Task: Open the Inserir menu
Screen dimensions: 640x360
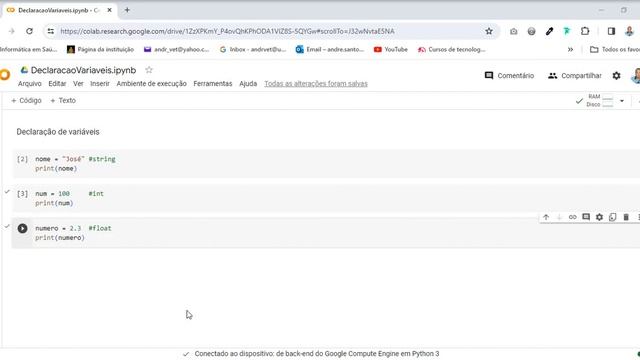Action: click(x=100, y=84)
